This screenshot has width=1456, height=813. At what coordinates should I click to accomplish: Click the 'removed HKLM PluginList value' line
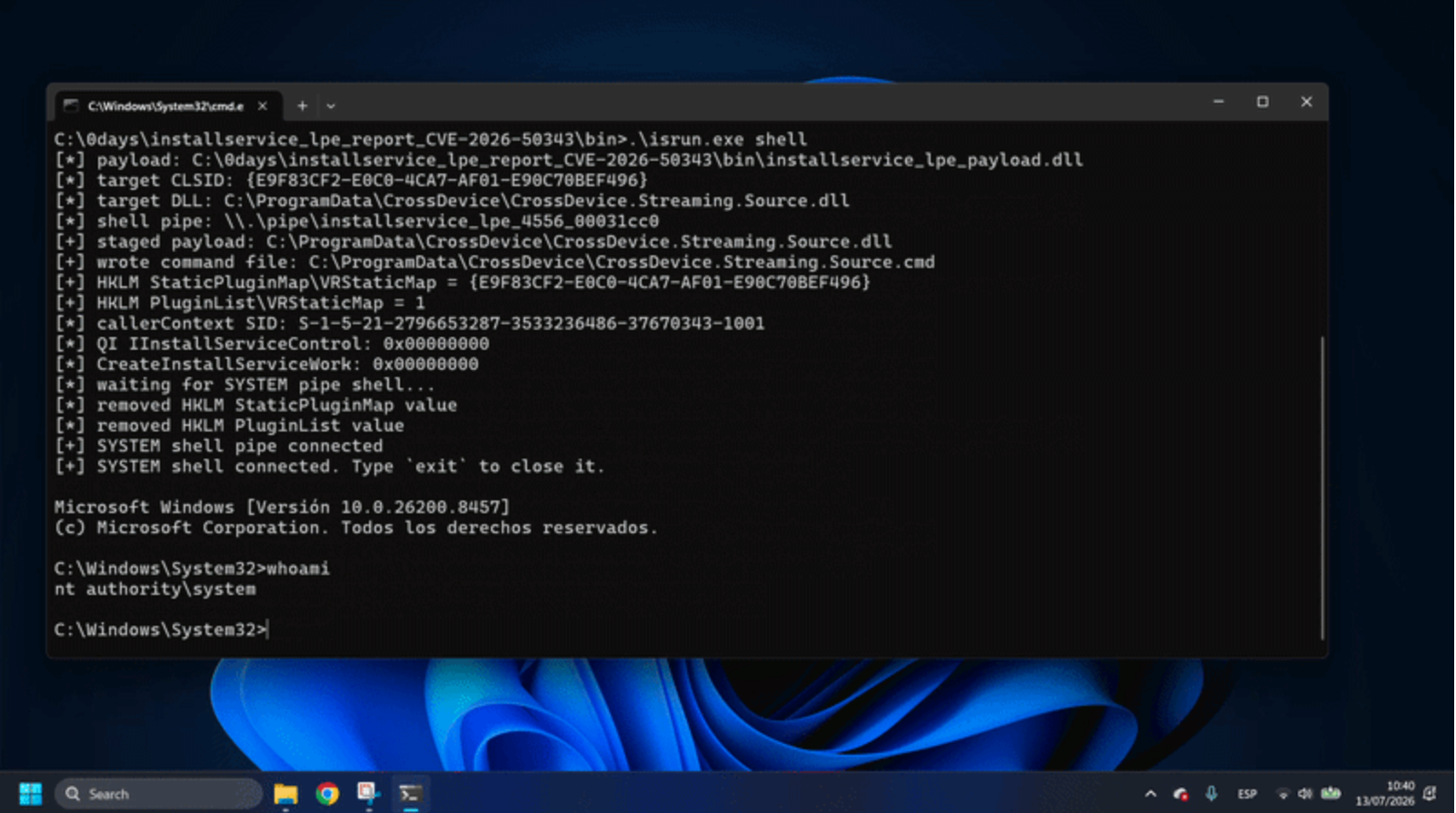click(229, 426)
